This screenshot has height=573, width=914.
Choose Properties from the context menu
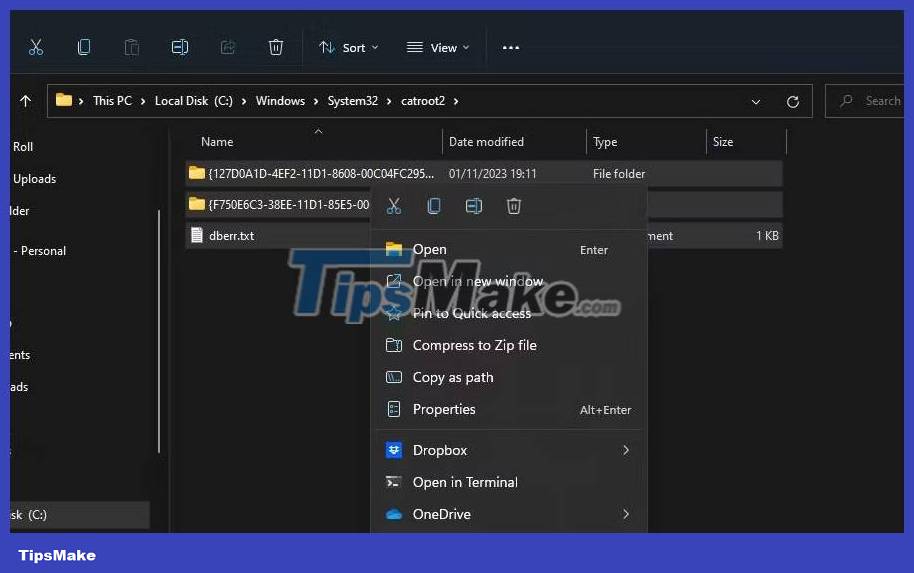(509, 410)
